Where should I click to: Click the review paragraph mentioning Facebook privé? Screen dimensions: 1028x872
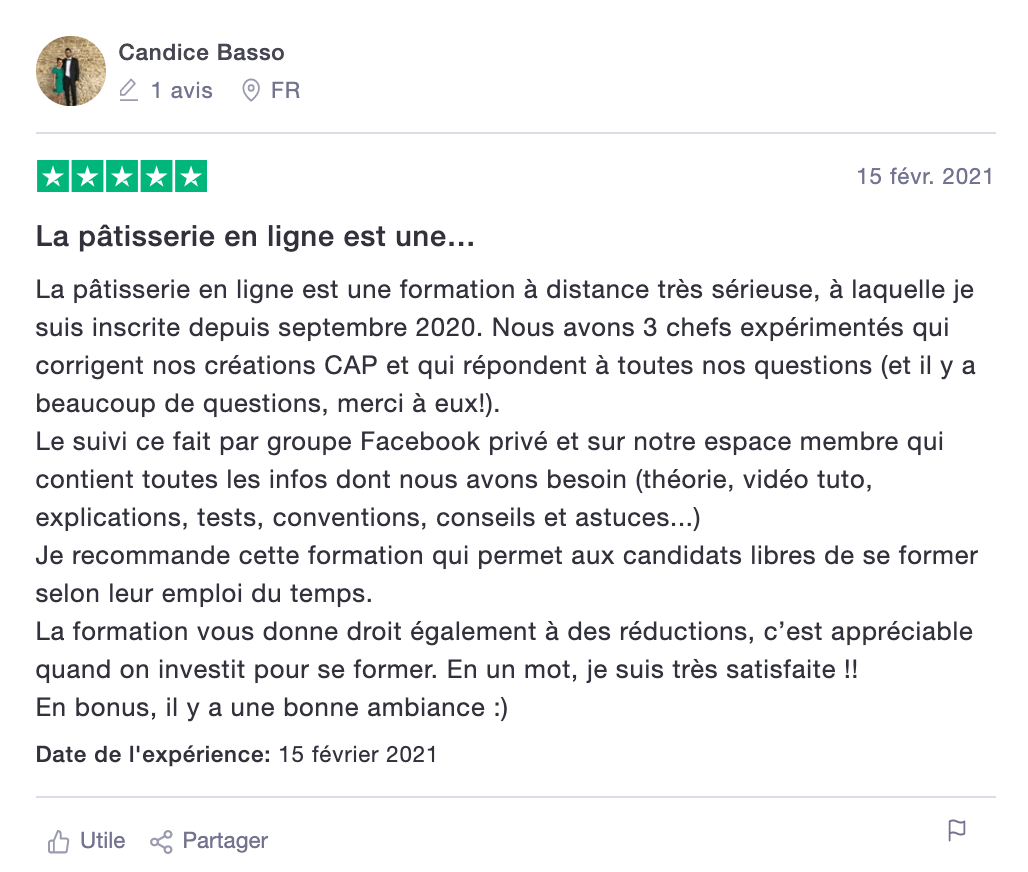coord(490,479)
